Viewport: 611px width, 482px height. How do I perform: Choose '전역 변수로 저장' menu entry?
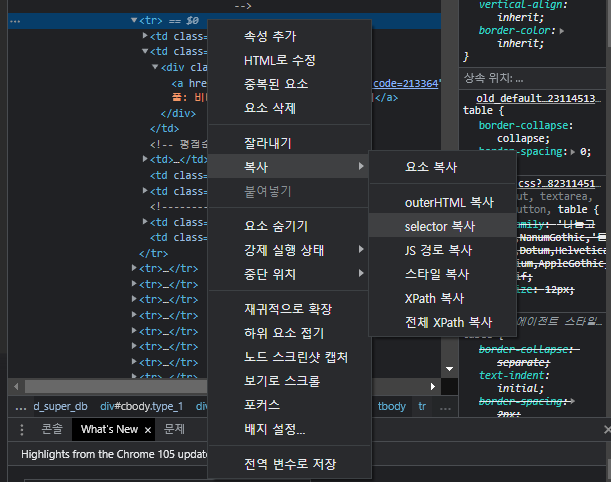pyautogui.click(x=289, y=464)
